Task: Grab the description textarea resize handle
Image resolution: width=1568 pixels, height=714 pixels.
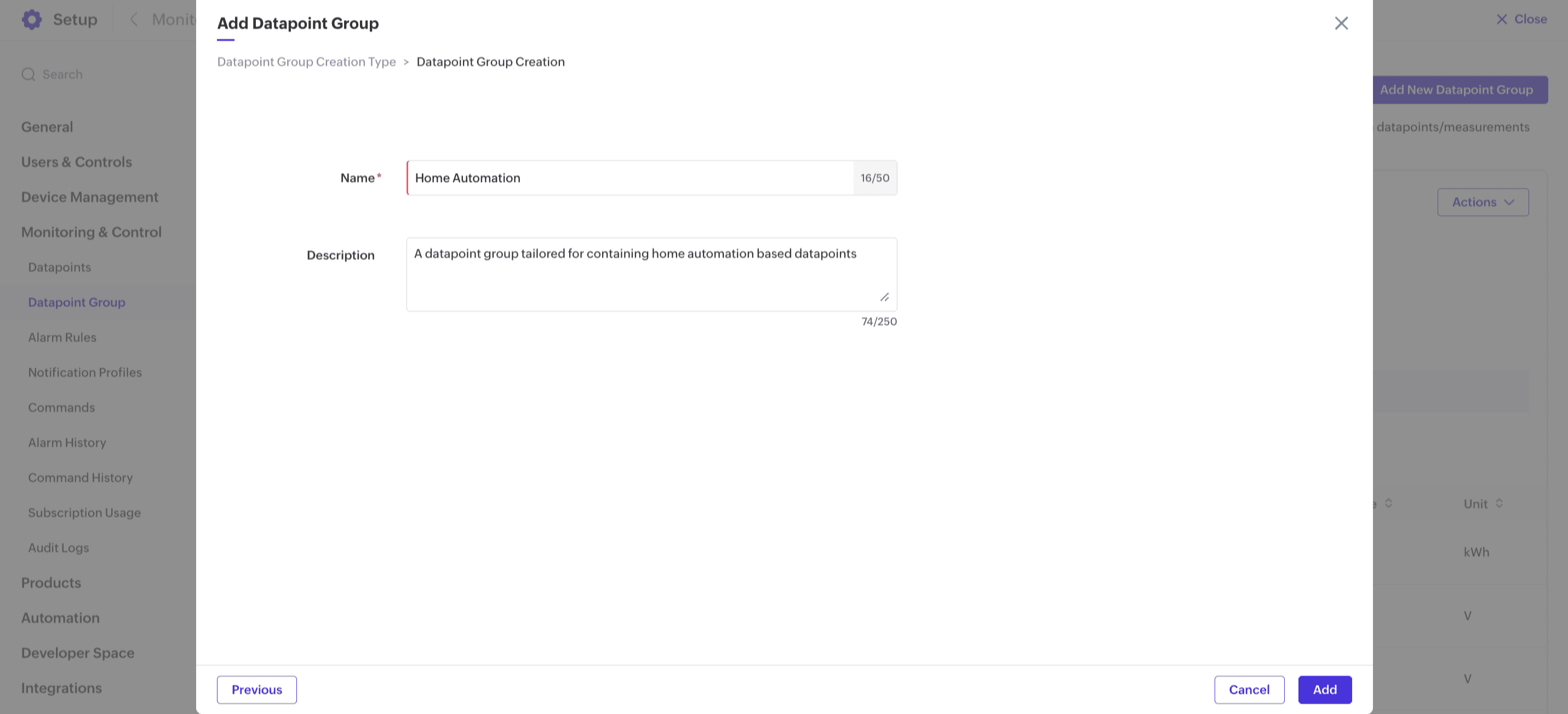Action: coord(884,297)
